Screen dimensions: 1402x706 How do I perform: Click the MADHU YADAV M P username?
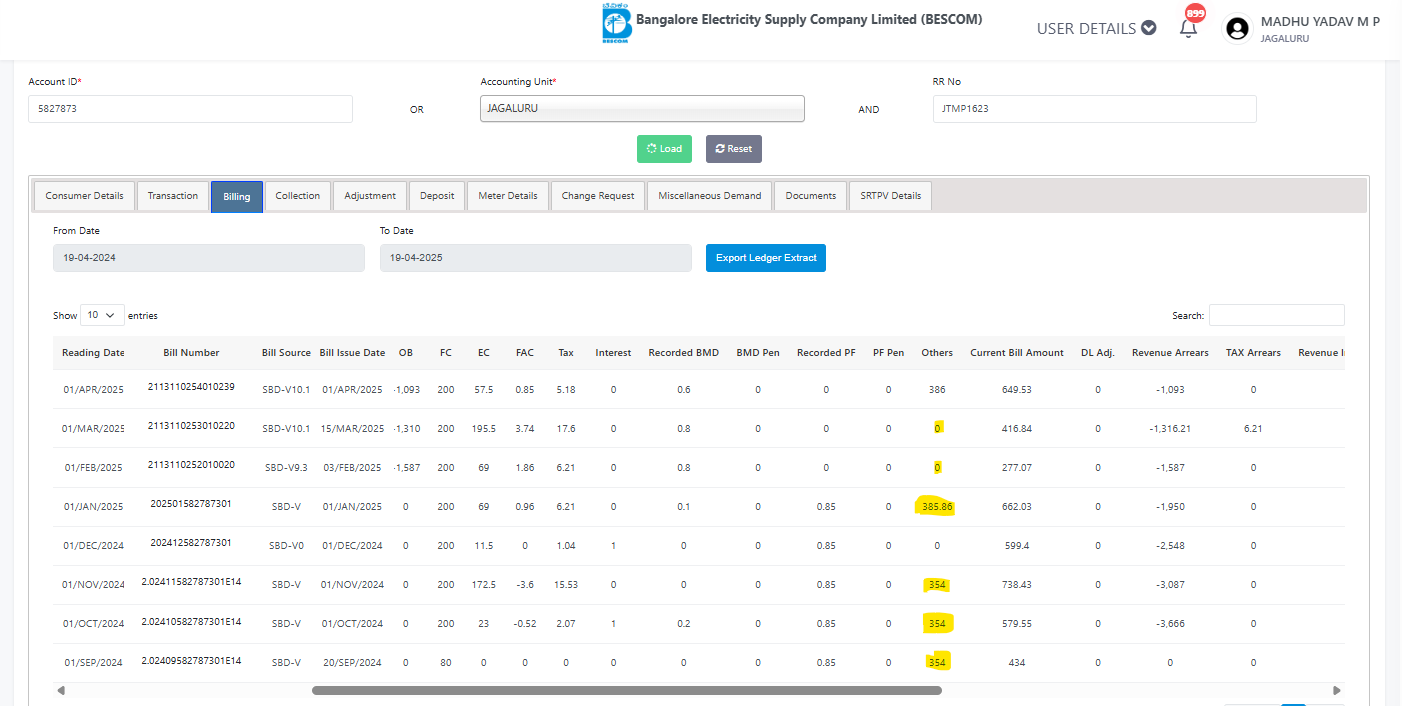[1320, 21]
